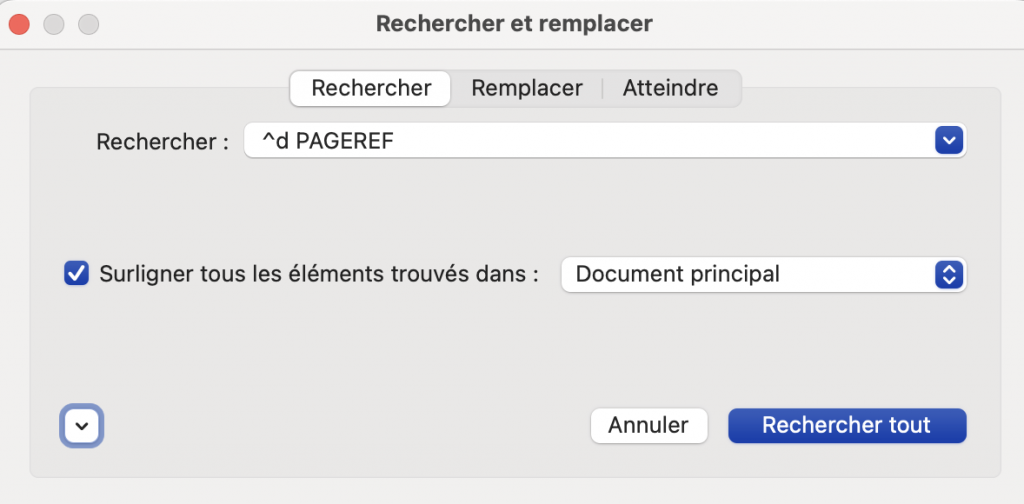The height and width of the screenshot is (504, 1024).
Task: Open the Rechercher history dropdown arrow
Action: (x=948, y=141)
